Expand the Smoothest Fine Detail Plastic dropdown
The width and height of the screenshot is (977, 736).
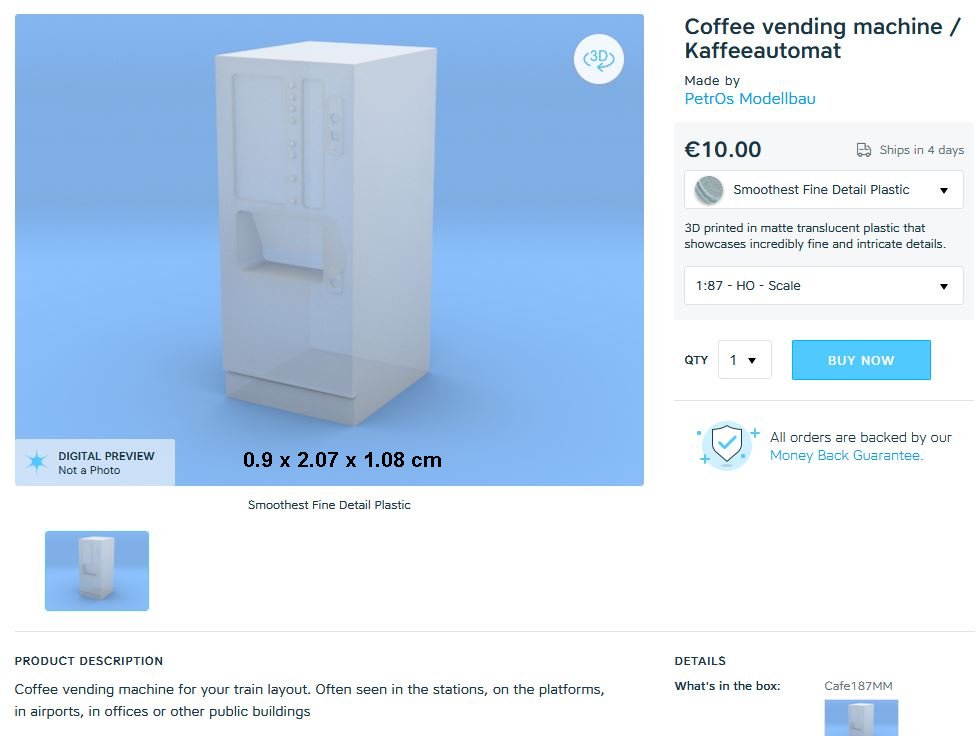[824, 189]
